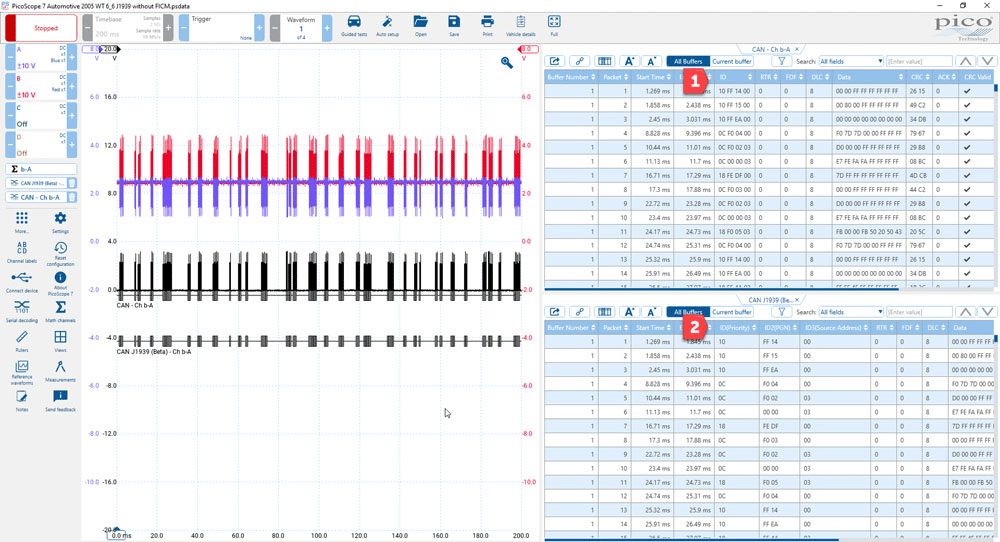Open the All fields search dropdown in the upper table
Viewport: 1000px width, 542px height.
tap(851, 61)
